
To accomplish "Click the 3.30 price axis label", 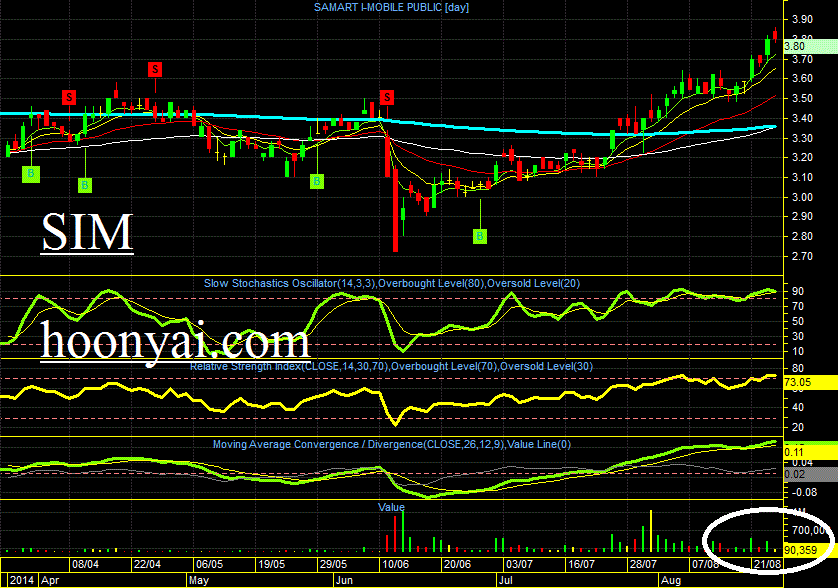I will (x=802, y=138).
